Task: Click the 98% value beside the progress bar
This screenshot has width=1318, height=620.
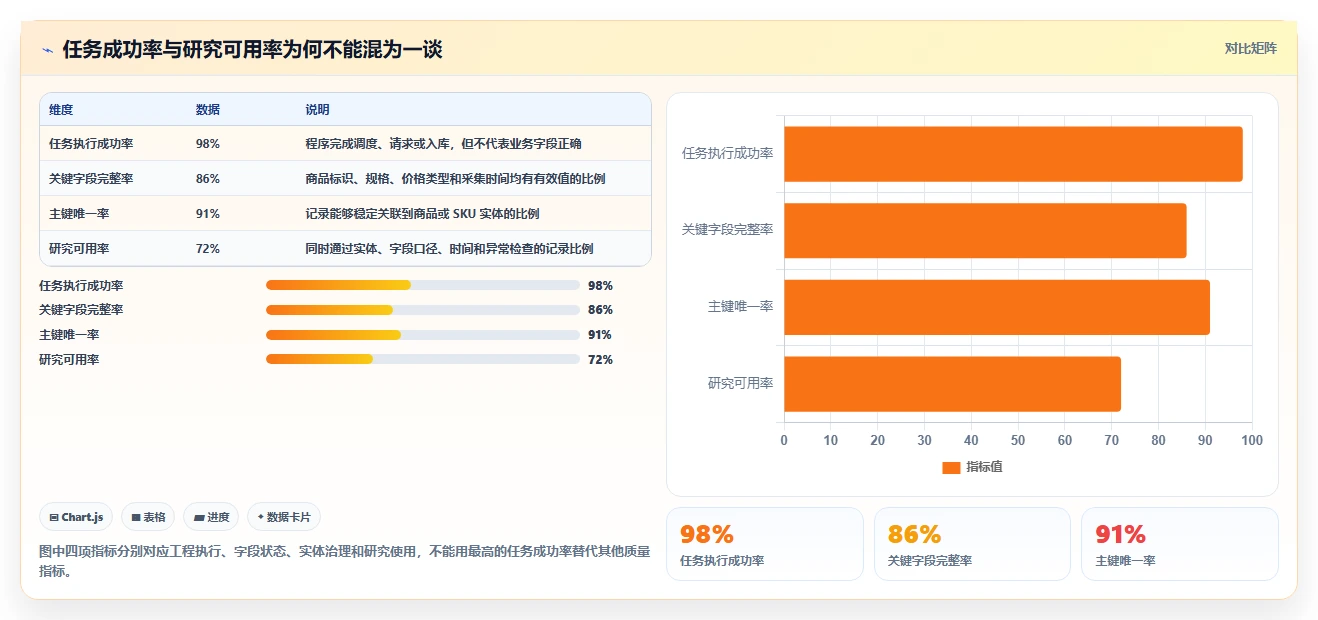Action: pyautogui.click(x=600, y=286)
